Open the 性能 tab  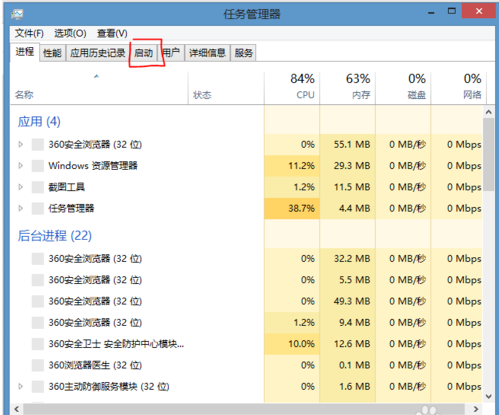[x=52, y=53]
